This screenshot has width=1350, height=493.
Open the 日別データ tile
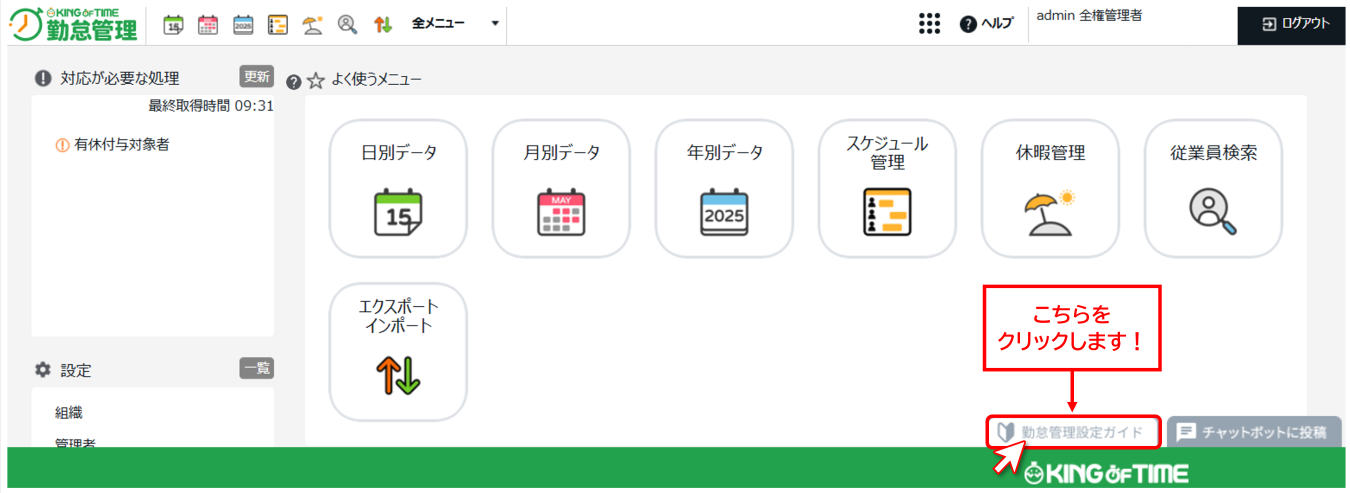coord(398,189)
